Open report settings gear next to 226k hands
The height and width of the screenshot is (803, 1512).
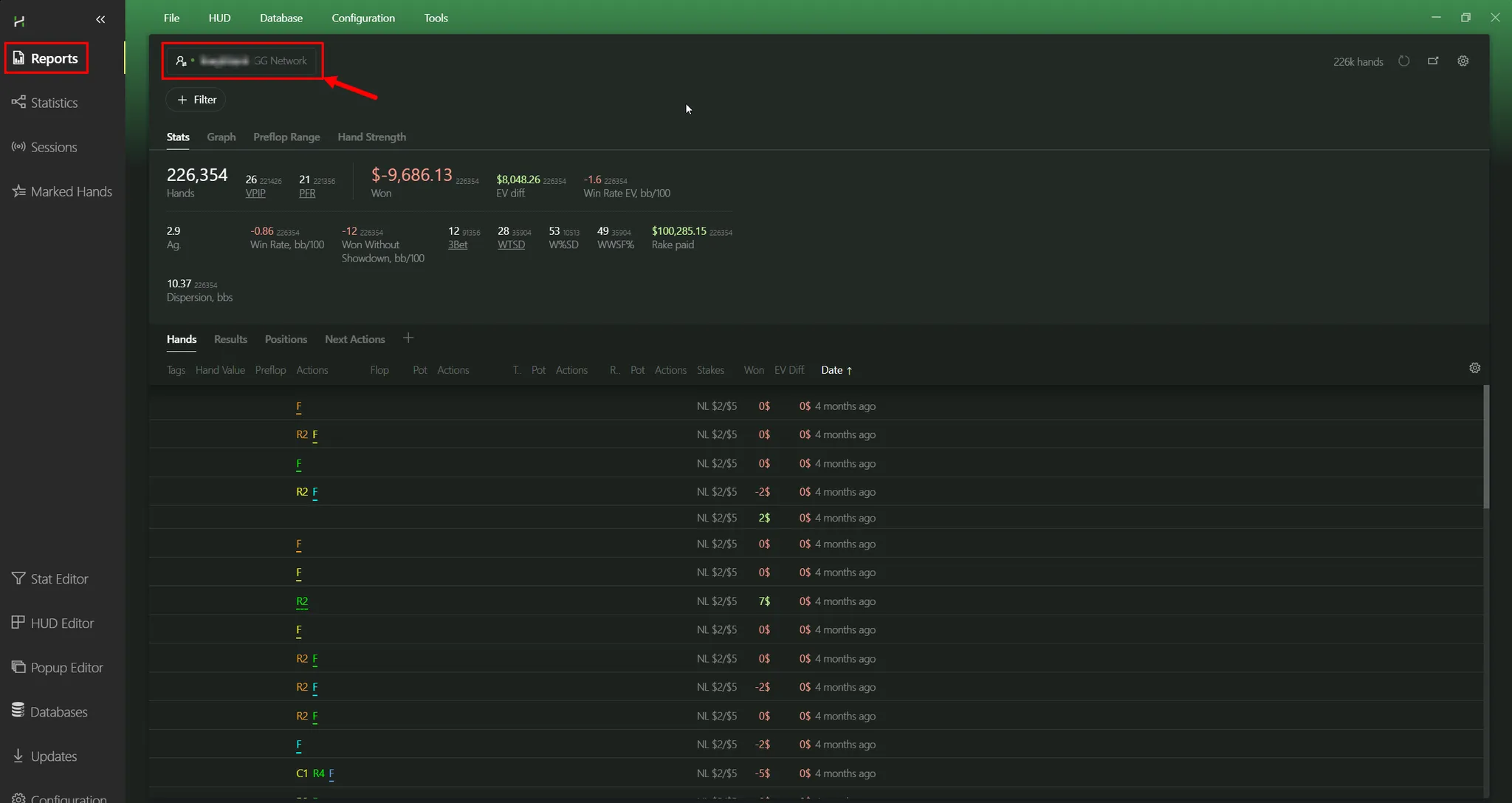[1463, 61]
